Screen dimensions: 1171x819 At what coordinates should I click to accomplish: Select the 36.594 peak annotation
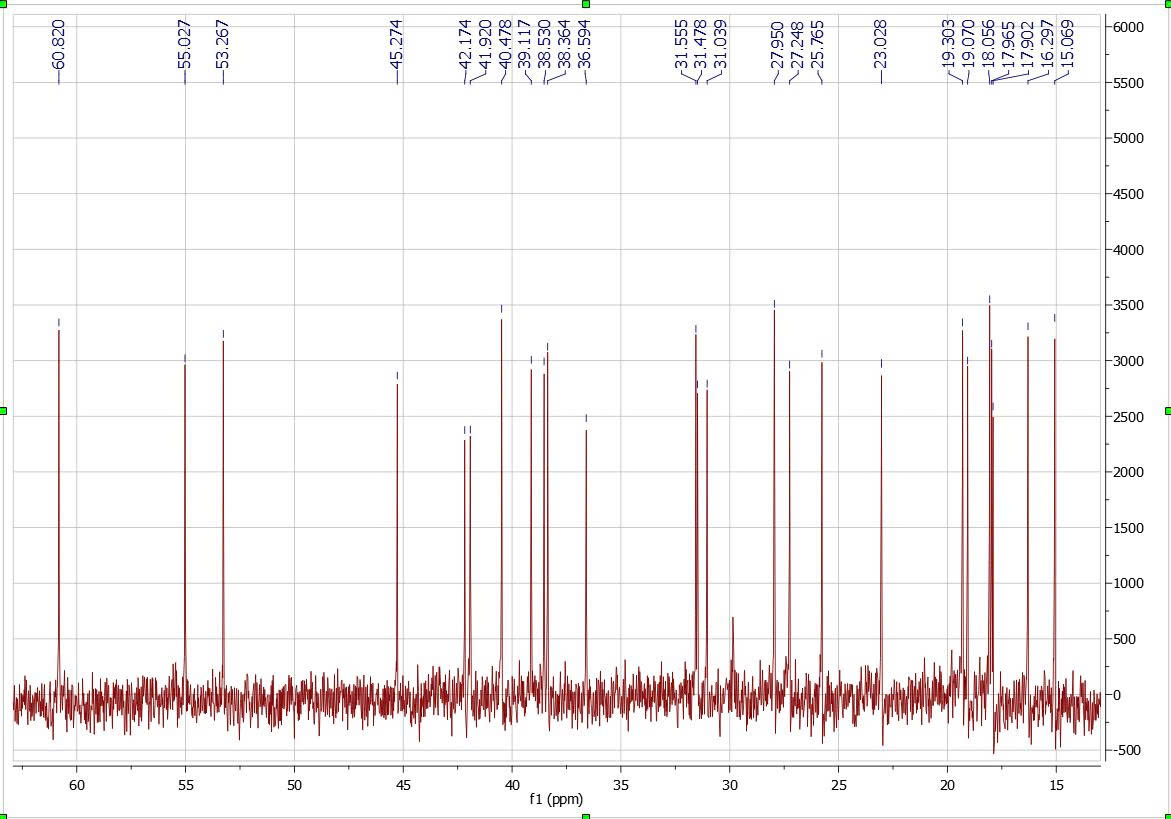click(x=586, y=44)
